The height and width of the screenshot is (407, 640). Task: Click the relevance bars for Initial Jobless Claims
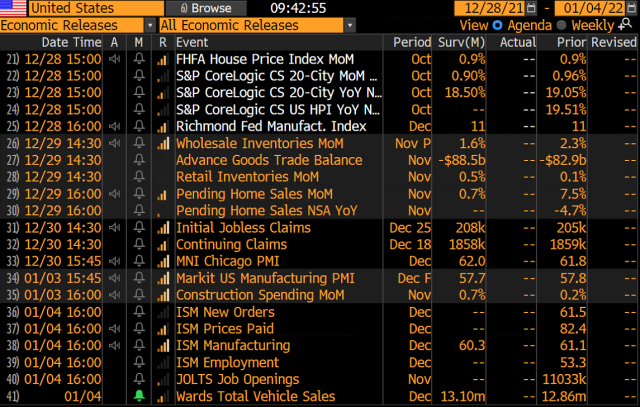(163, 228)
